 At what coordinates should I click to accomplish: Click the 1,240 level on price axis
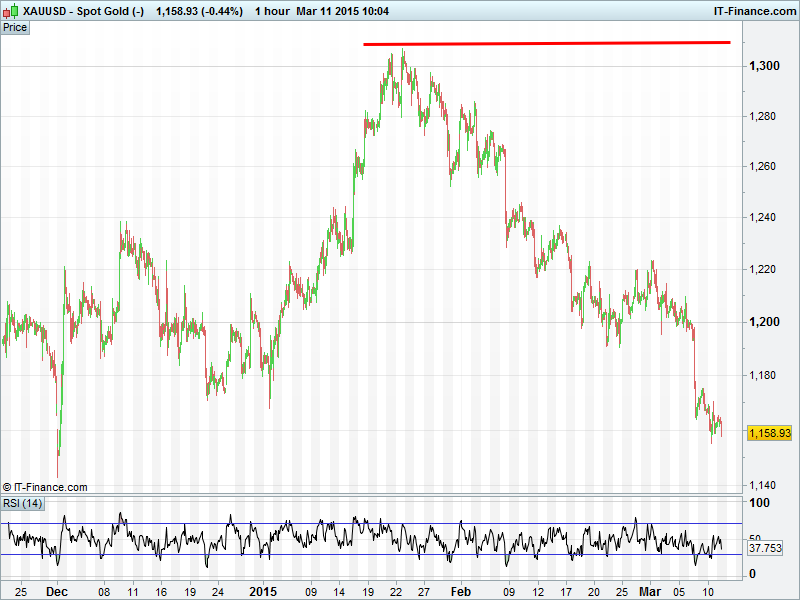[763, 218]
